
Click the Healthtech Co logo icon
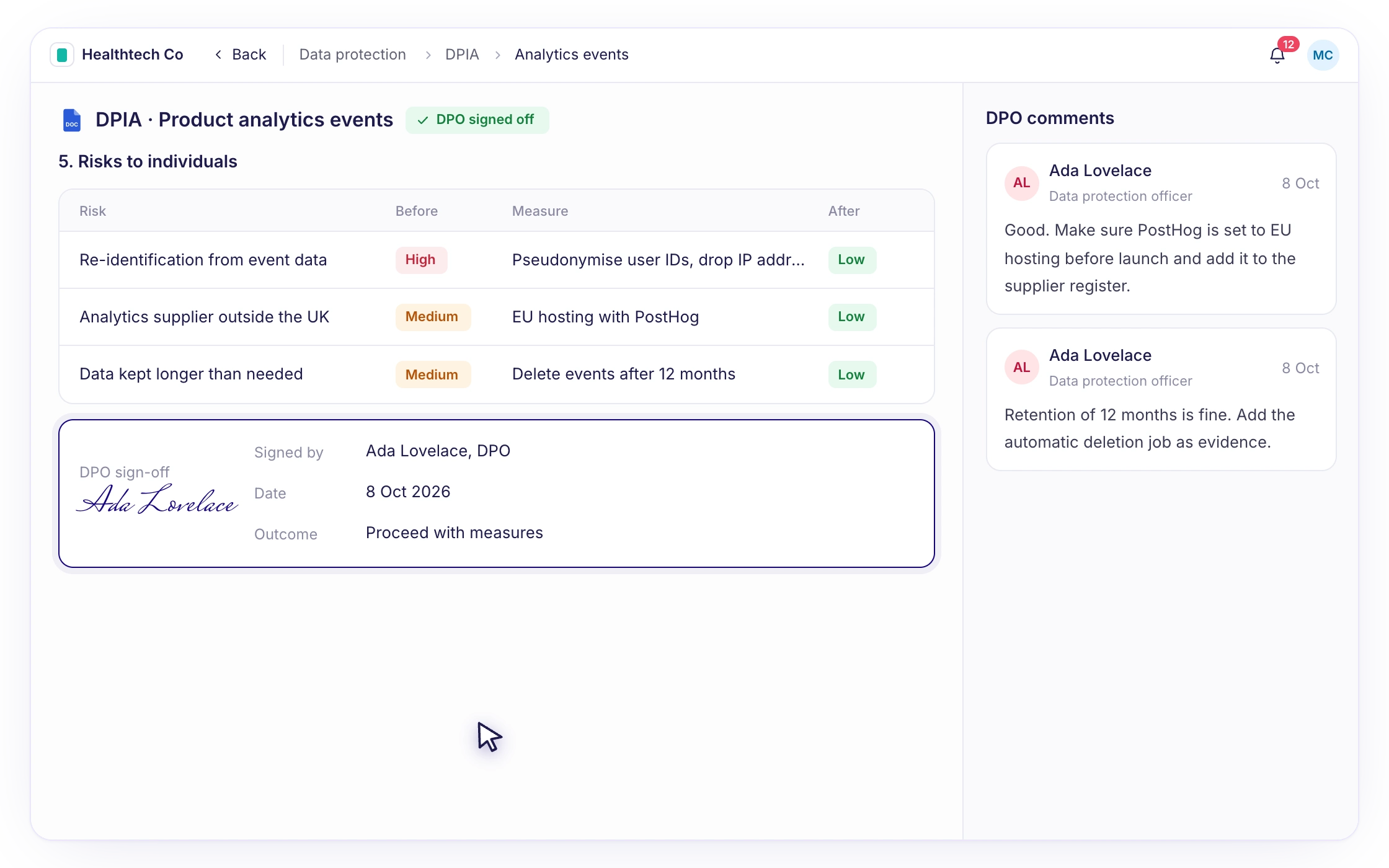click(62, 55)
